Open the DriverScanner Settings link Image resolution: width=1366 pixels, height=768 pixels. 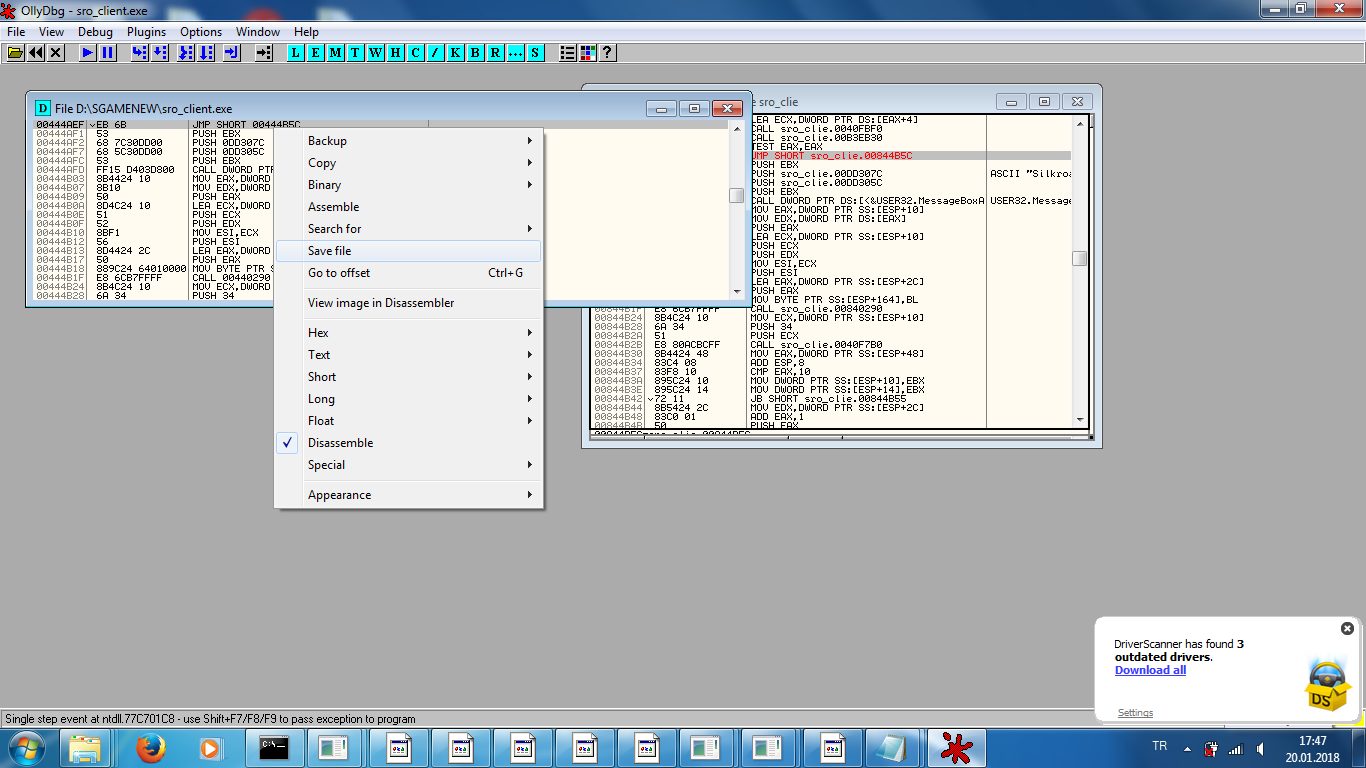[1135, 713]
